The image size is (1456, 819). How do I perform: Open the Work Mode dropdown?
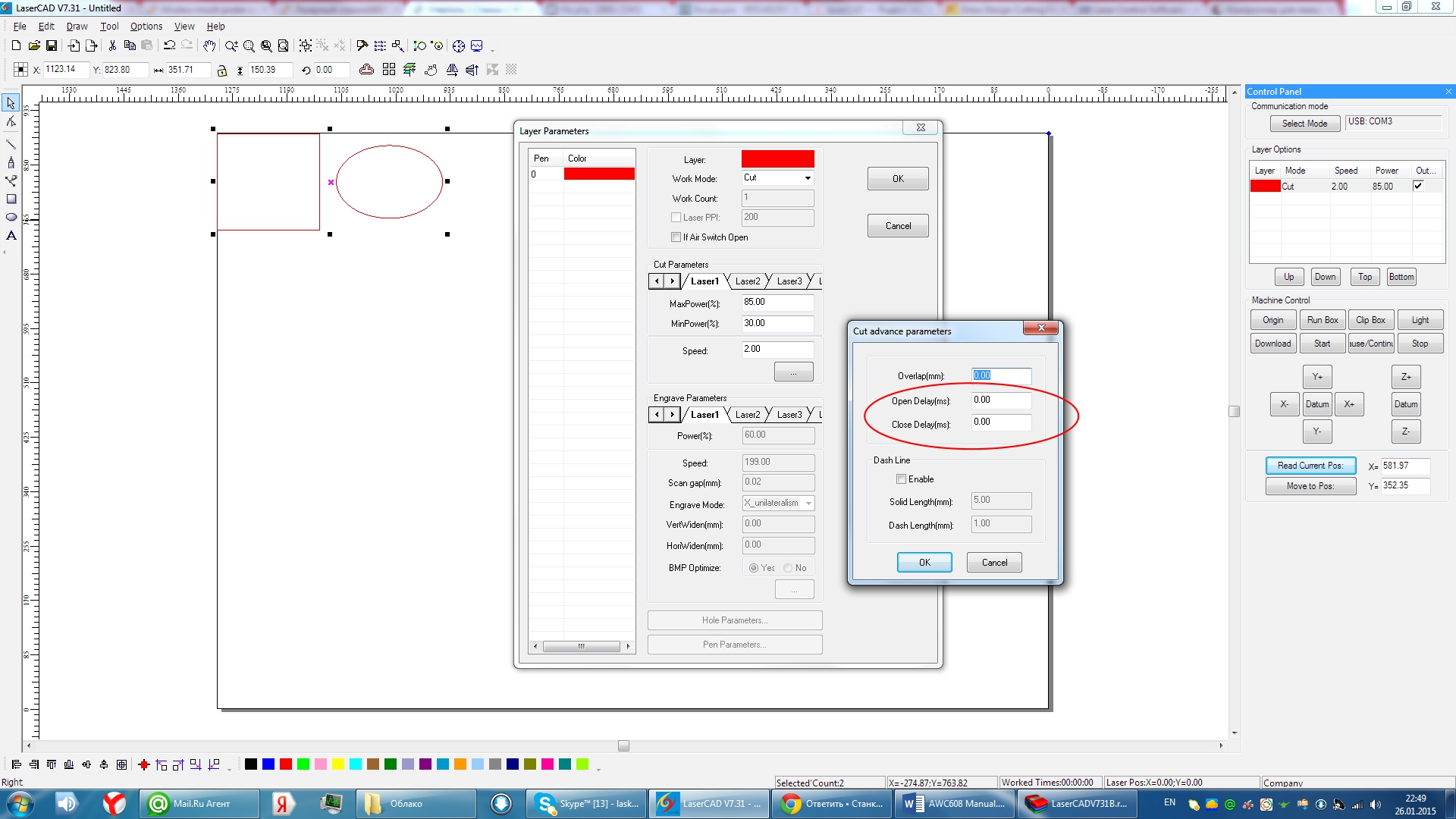click(808, 178)
